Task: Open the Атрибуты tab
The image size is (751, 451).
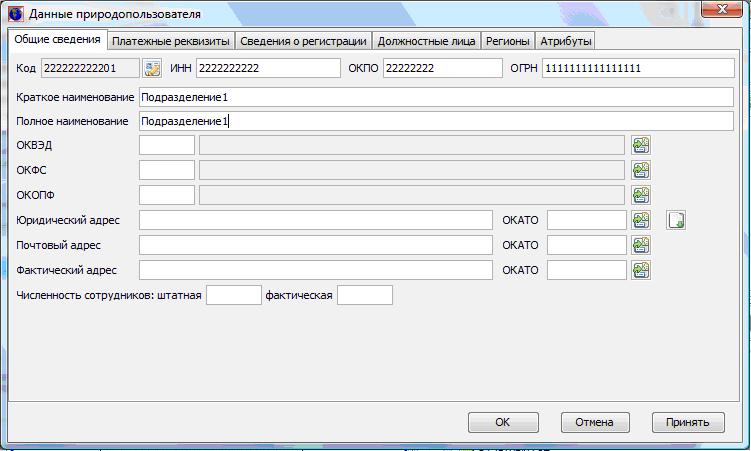Action: pos(566,41)
